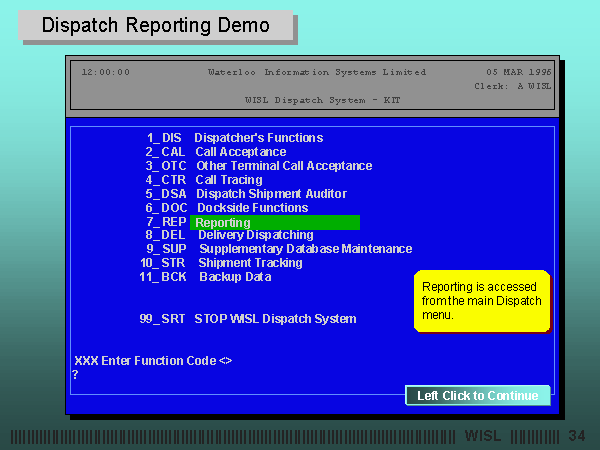Viewport: 600px width, 450px height.
Task: Click Waterloo Information Systems Limited header
Action: 317,72
